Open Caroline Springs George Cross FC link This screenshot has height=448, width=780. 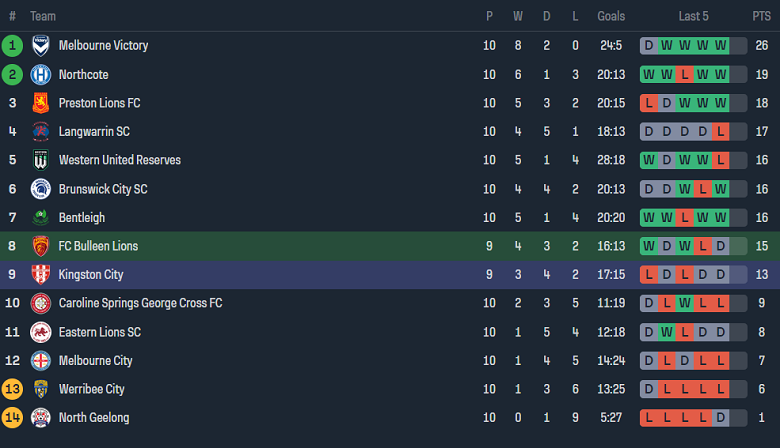(x=140, y=303)
